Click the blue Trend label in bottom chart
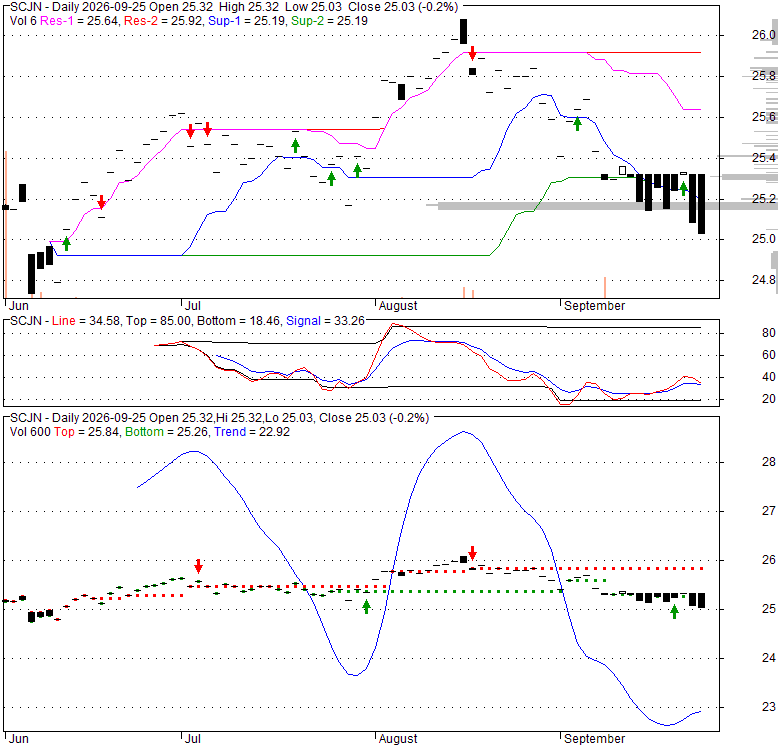Image resolution: width=780 pixels, height=745 pixels. point(230,432)
